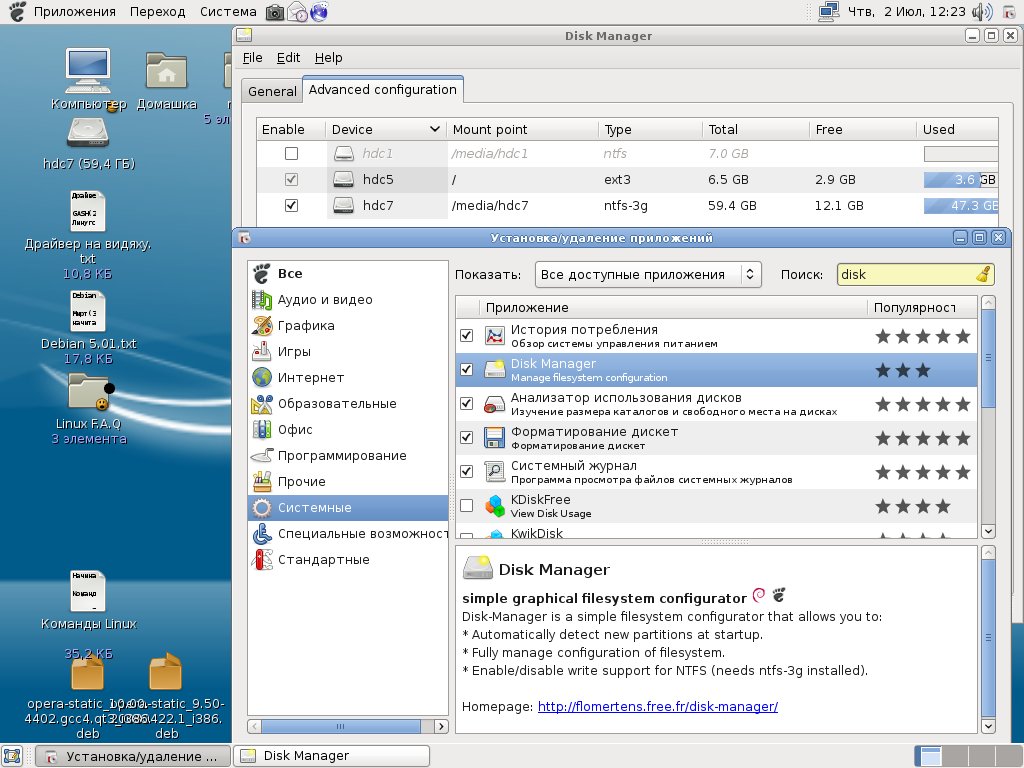The height and width of the screenshot is (768, 1024).
Task: Toggle the Enable checkbox for hdc5
Action: point(291,180)
